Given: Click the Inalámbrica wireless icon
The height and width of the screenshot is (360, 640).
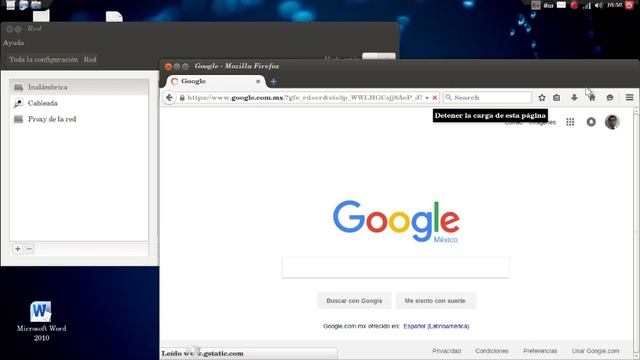Looking at the screenshot, I should pyautogui.click(x=18, y=87).
